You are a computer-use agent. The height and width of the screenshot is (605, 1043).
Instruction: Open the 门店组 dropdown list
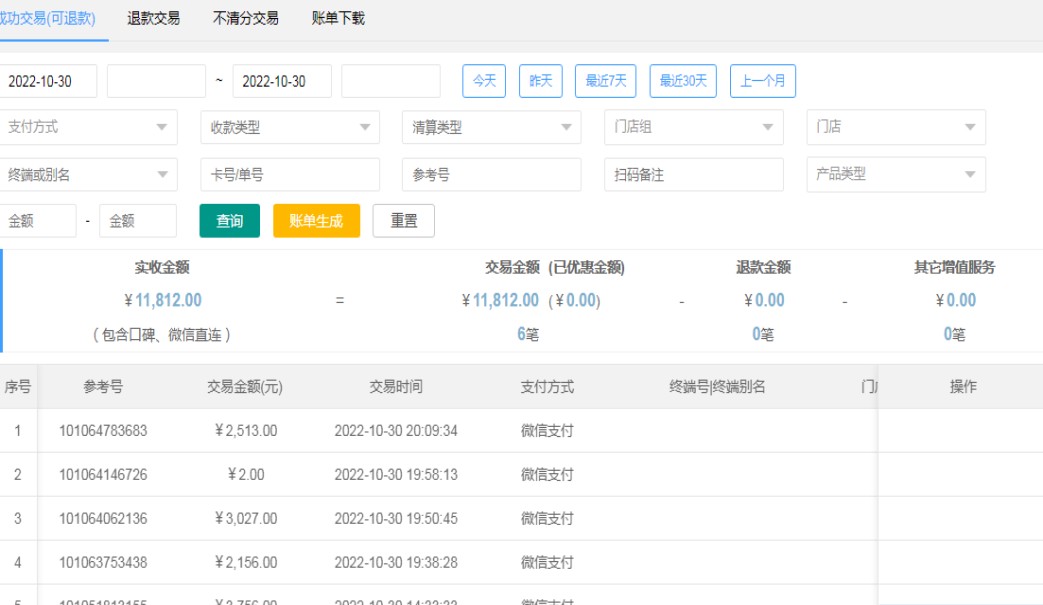pos(694,127)
